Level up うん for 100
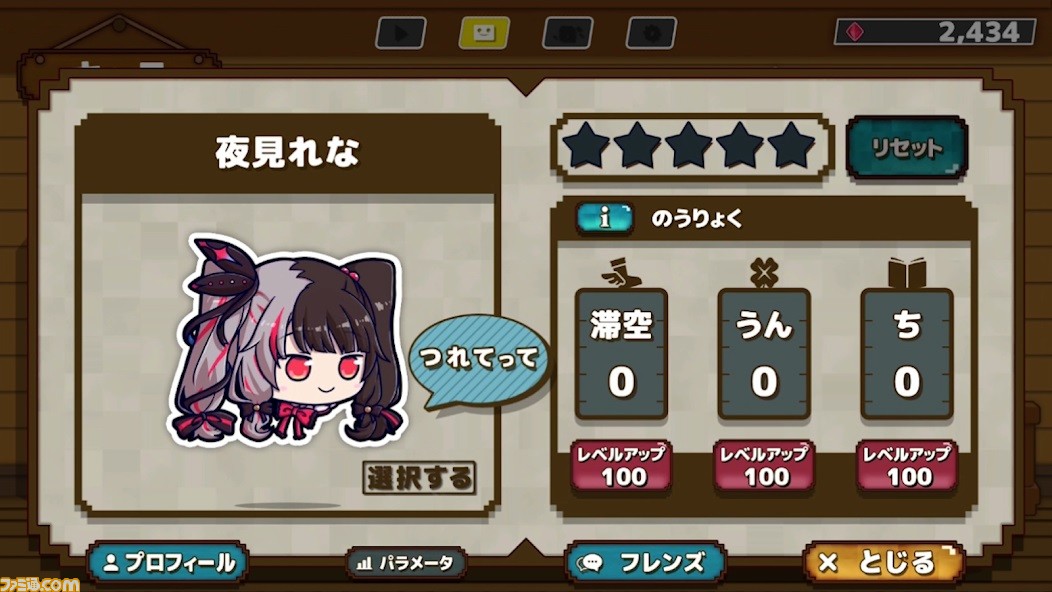This screenshot has width=1052, height=592. pos(764,466)
